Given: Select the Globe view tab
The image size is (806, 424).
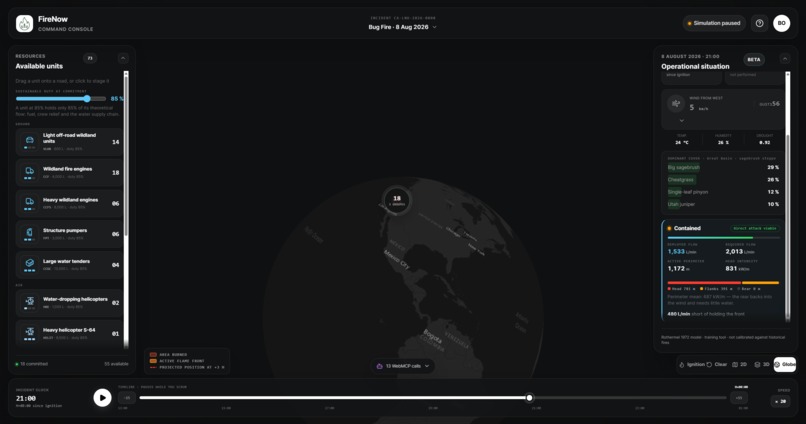Looking at the screenshot, I should [785, 364].
